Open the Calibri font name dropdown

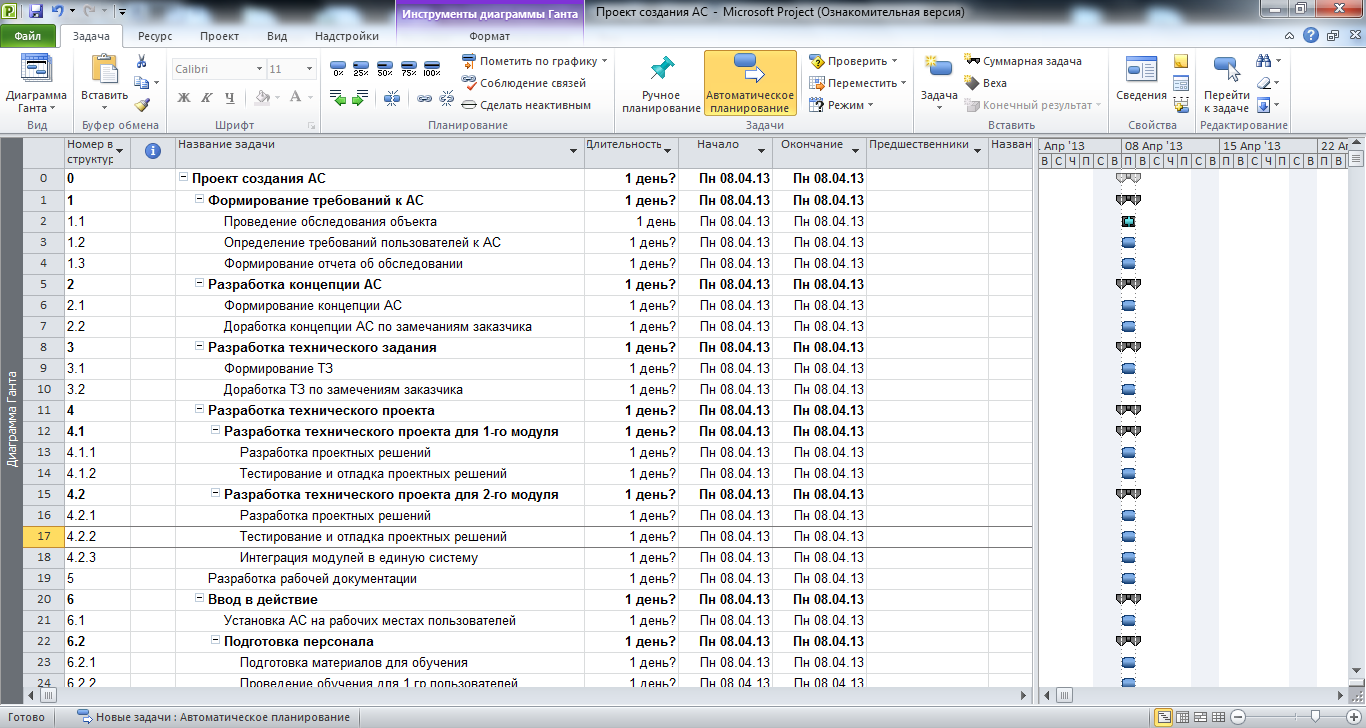coord(260,69)
